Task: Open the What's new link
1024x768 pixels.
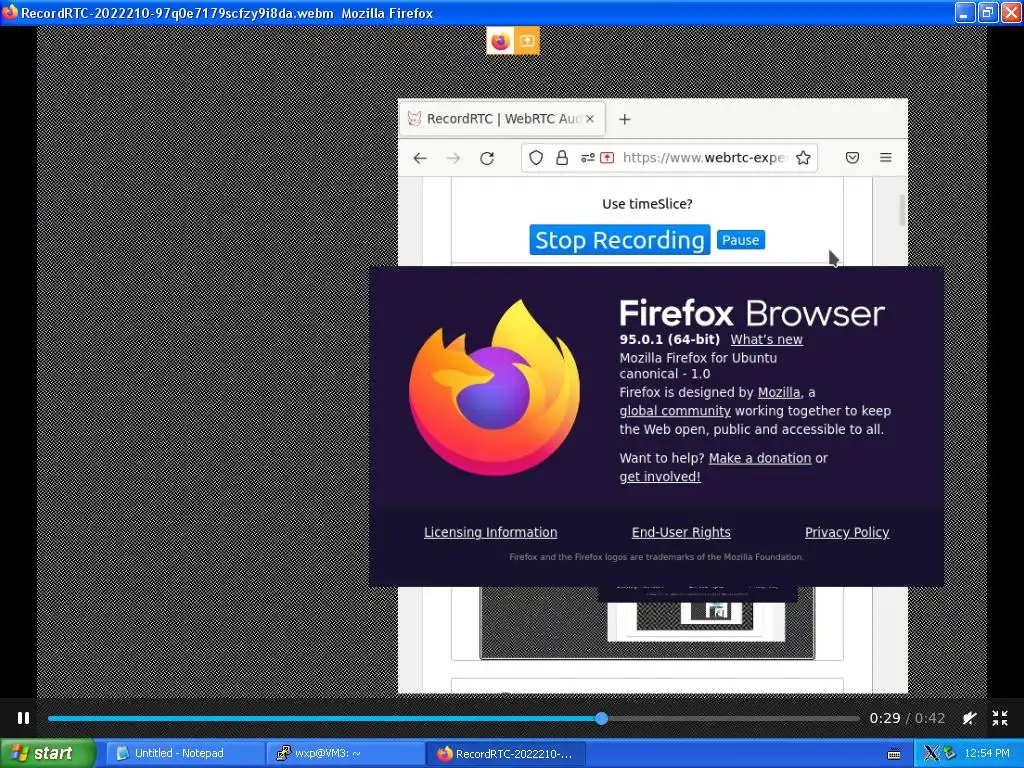Action: click(x=766, y=340)
